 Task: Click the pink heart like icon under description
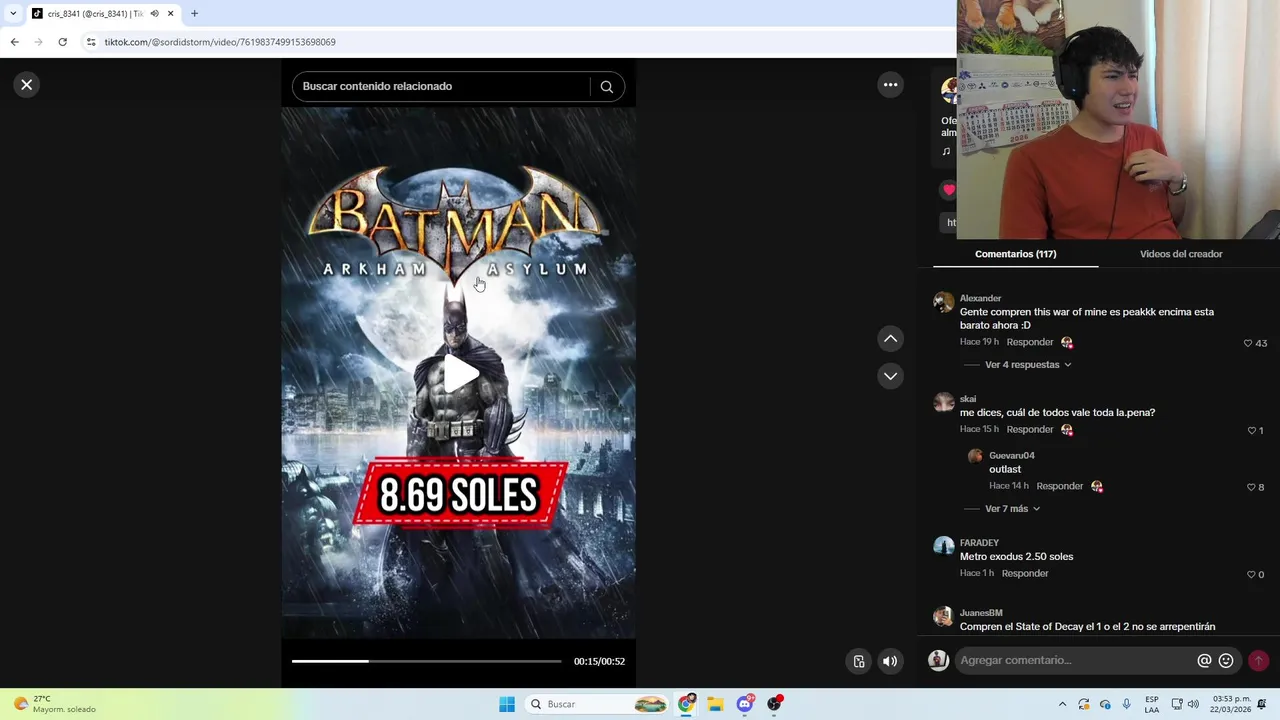tap(948, 189)
